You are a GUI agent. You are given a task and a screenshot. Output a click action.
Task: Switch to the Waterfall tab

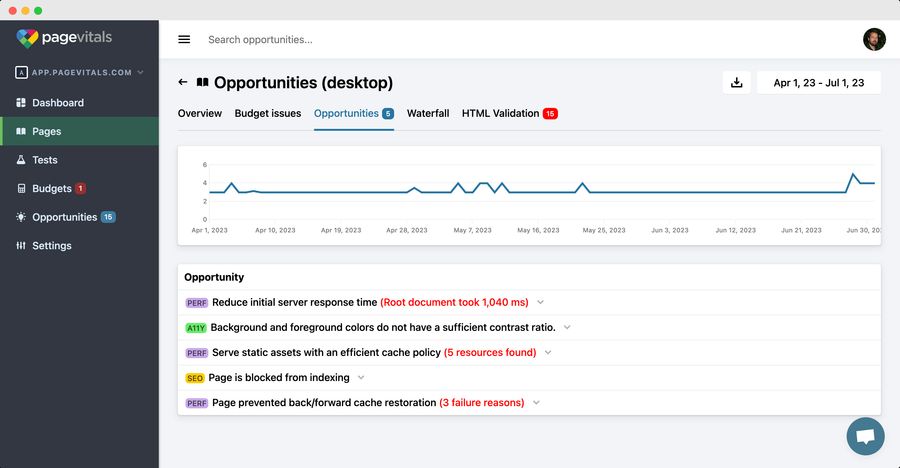[x=428, y=113]
